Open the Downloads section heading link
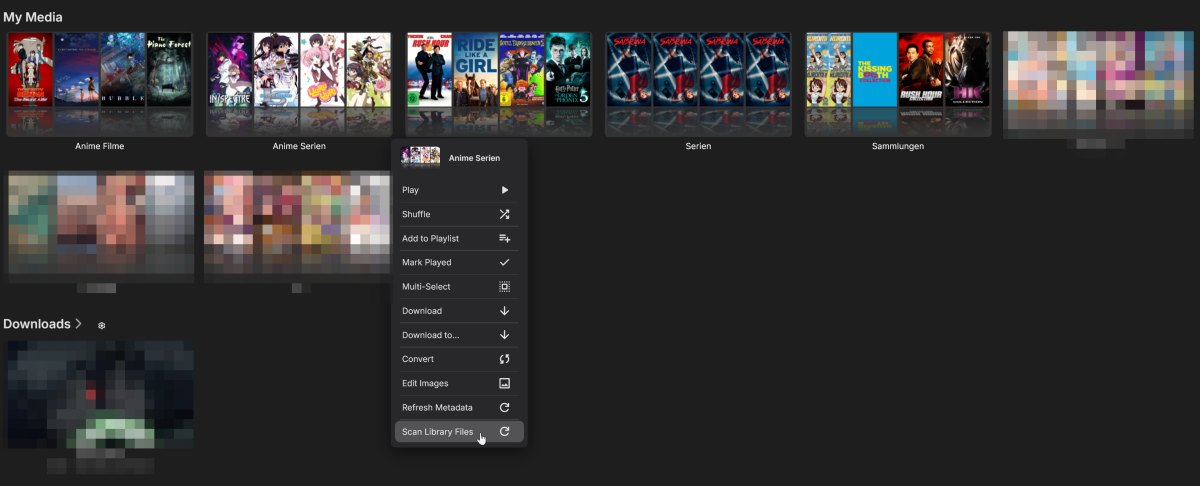 (43, 324)
